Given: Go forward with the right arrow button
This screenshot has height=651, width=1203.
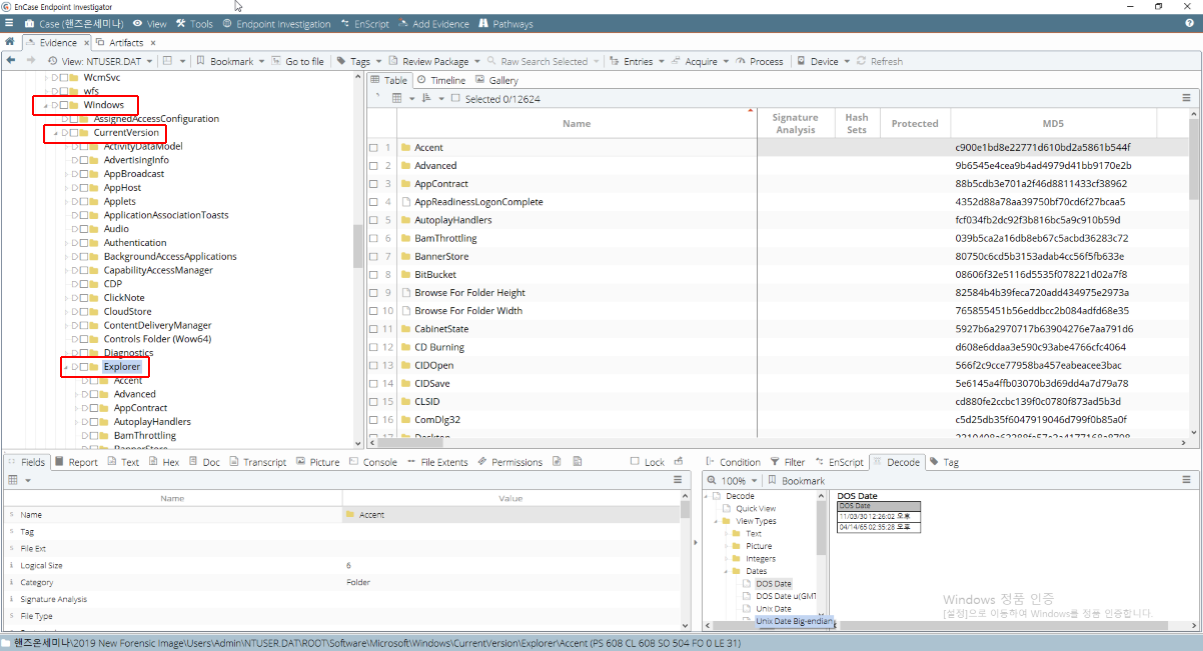Looking at the screenshot, I should 30,61.
